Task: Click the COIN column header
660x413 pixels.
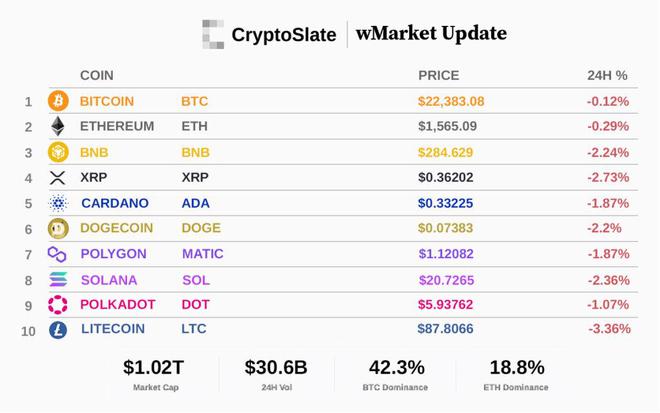Action: (97, 75)
